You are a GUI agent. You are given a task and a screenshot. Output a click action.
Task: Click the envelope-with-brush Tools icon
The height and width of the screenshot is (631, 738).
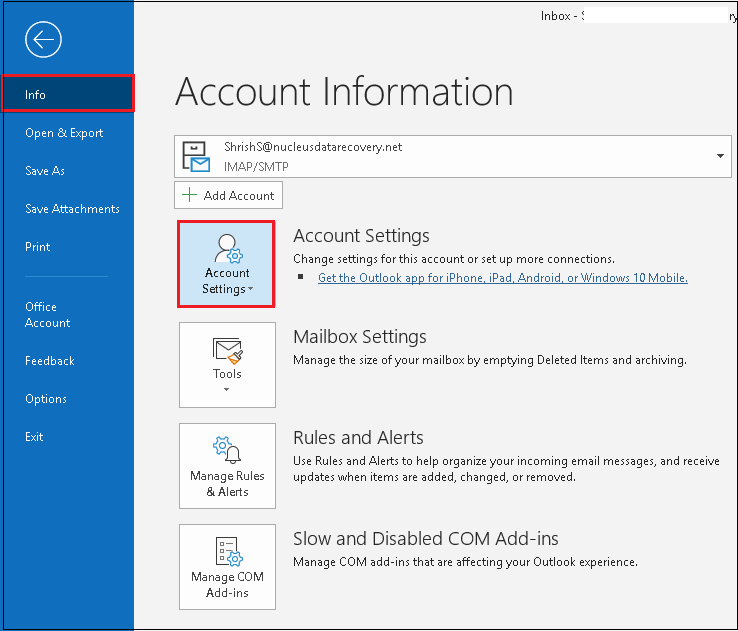coord(228,351)
